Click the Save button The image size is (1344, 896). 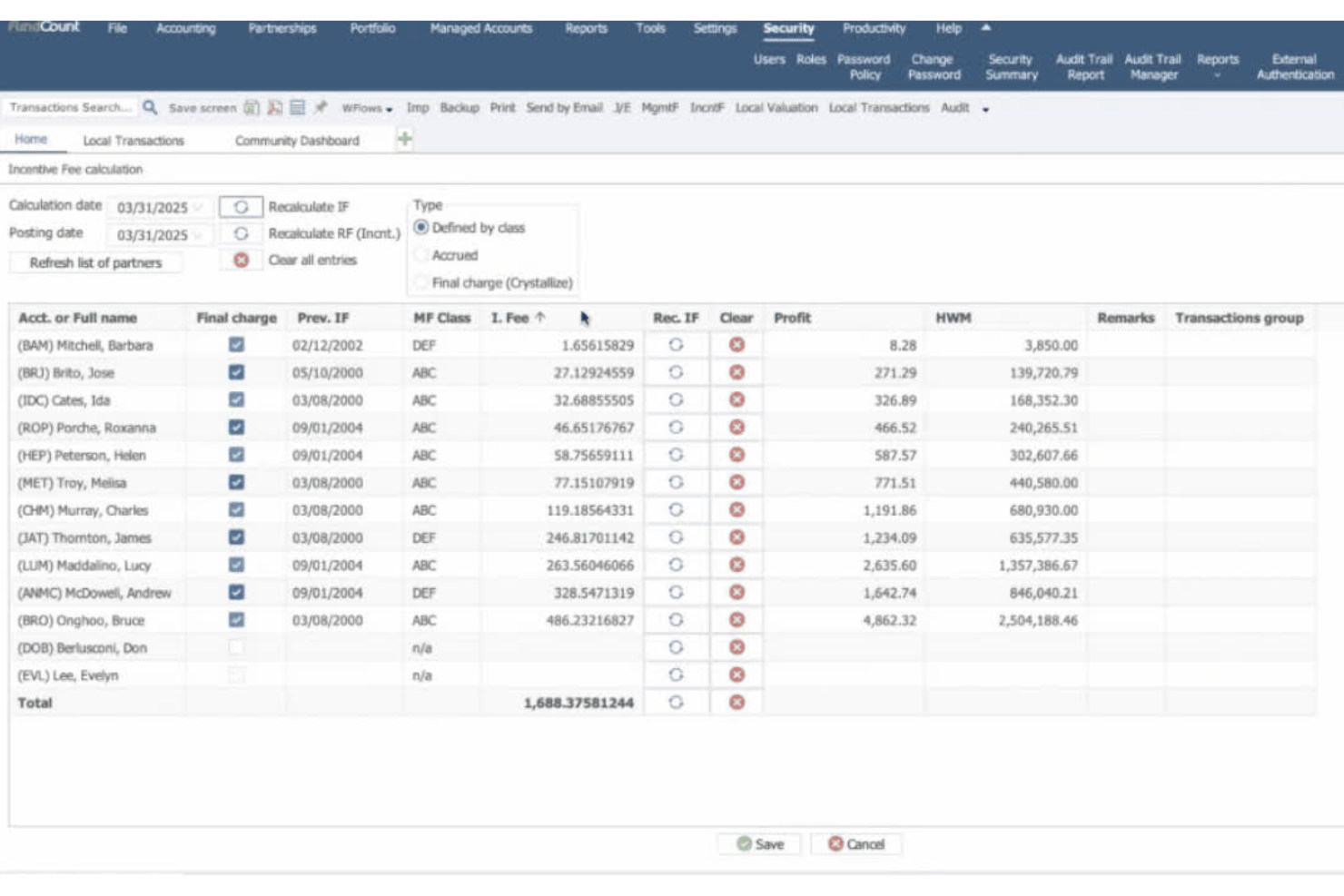tap(761, 843)
